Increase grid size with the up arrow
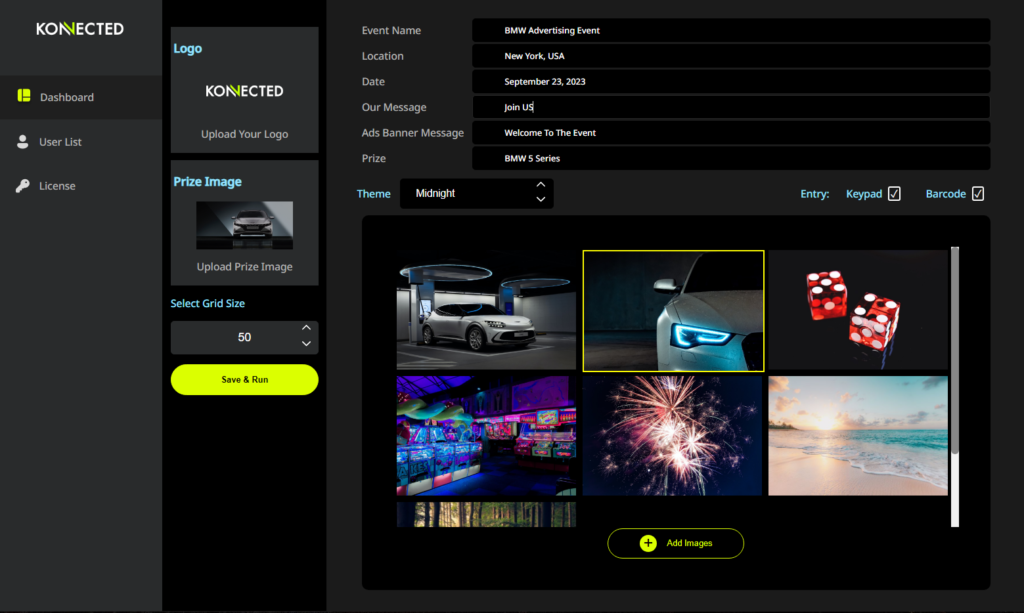 (x=306, y=328)
